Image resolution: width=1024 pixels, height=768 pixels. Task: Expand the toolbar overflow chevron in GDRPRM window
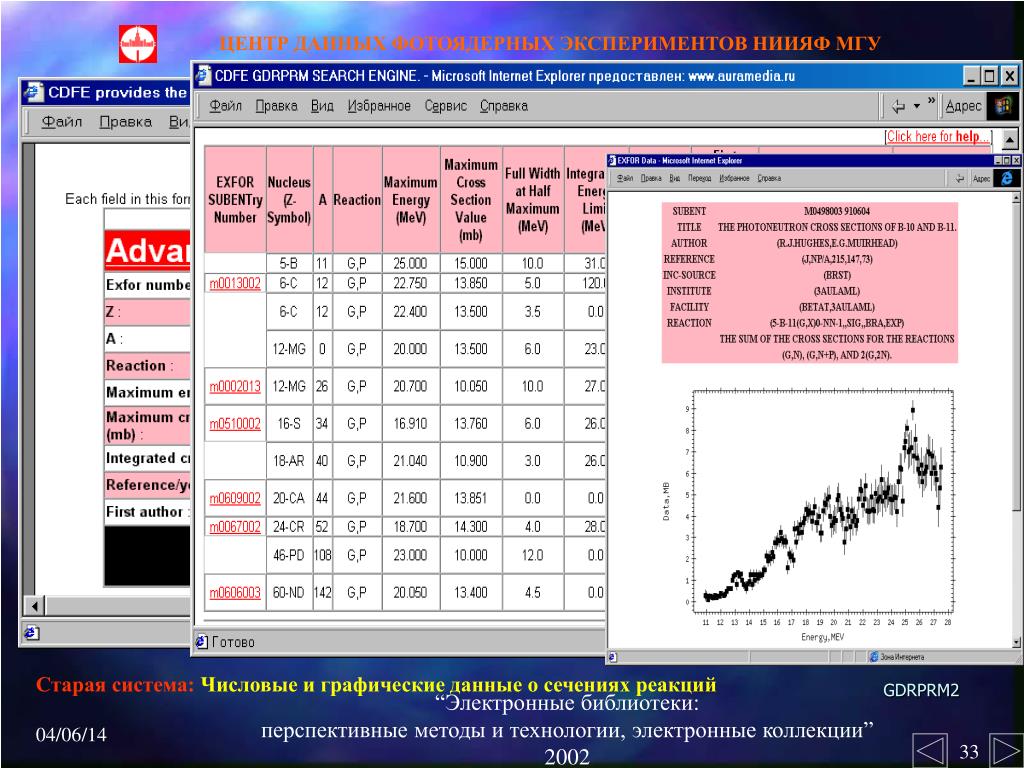931,101
